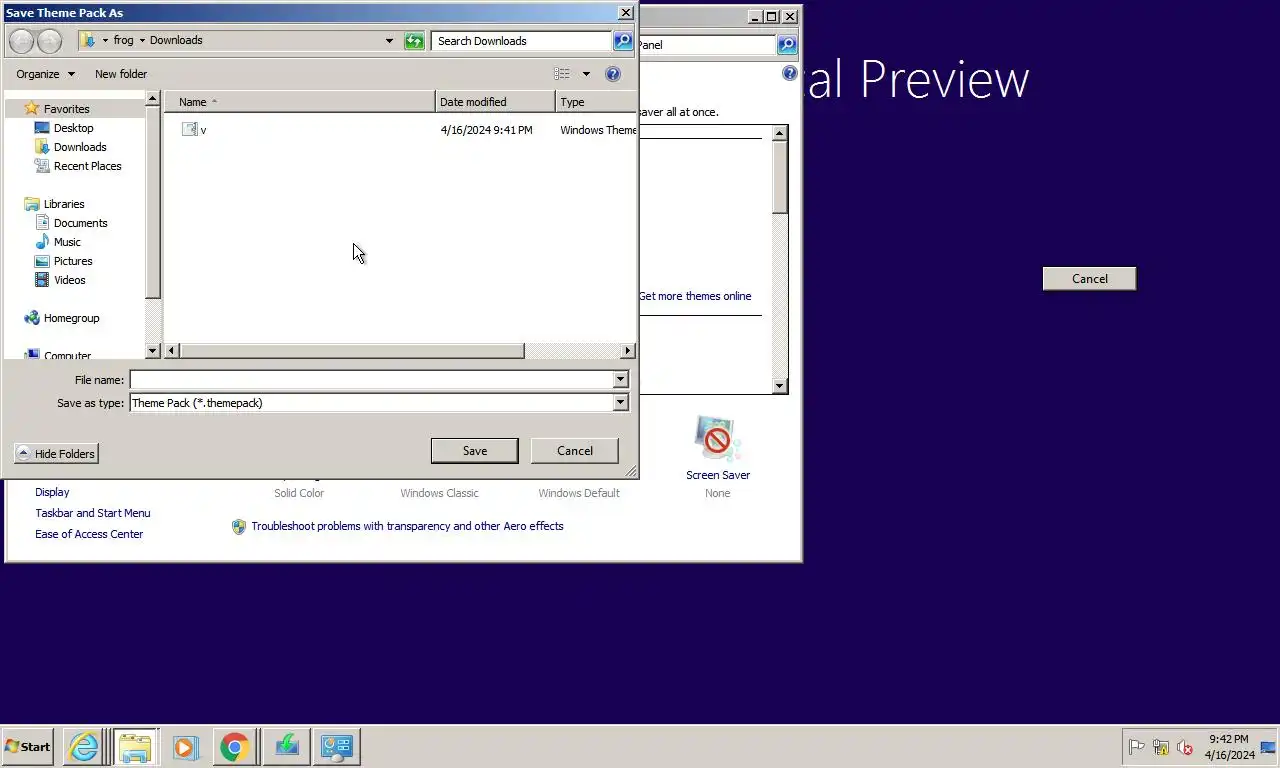Click the muted speaker tray icon
This screenshot has height=768, width=1280.
pos(1185,747)
